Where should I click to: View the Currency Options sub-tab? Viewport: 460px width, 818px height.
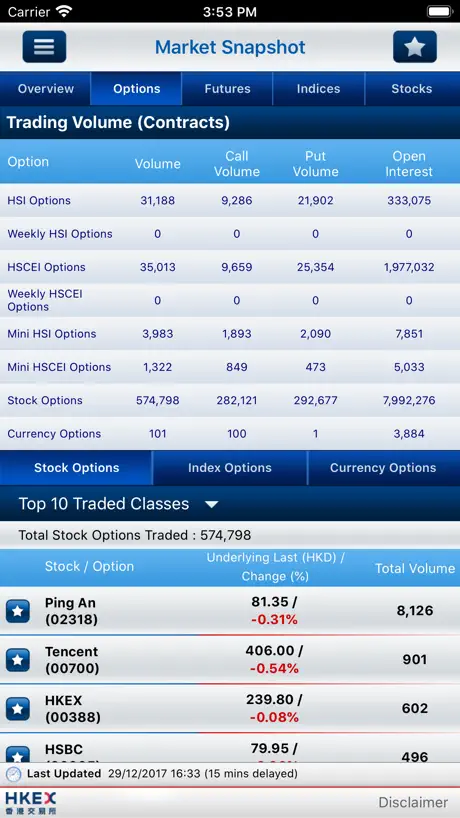(x=383, y=468)
